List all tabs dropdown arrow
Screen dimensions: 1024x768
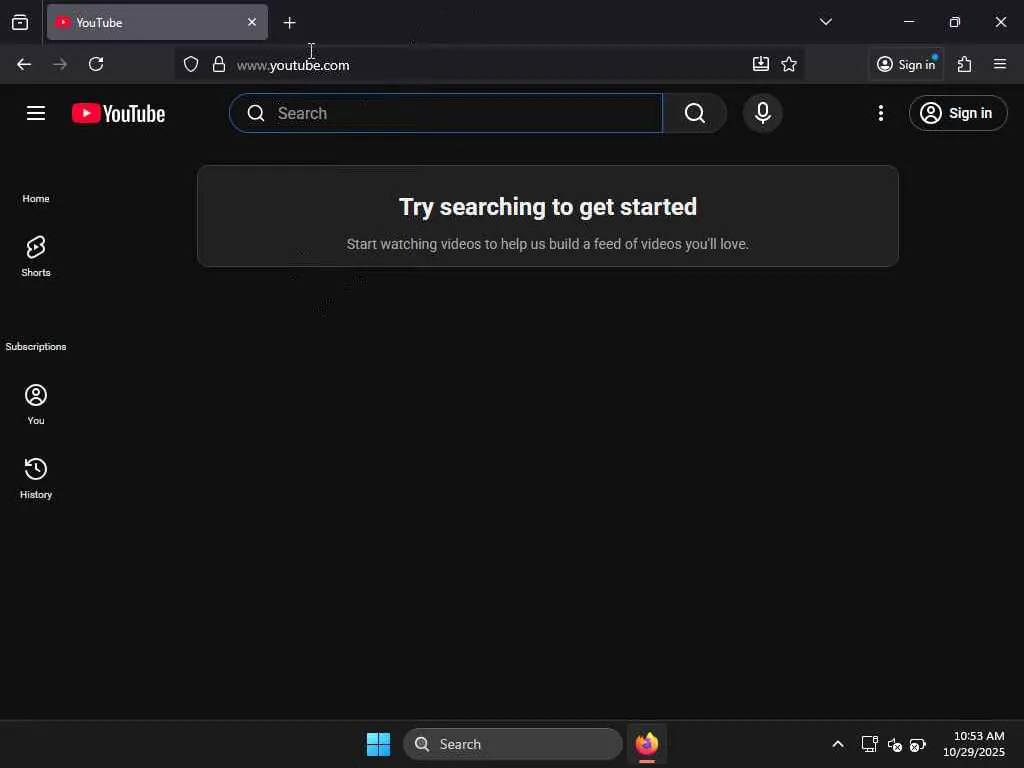pyautogui.click(x=825, y=22)
